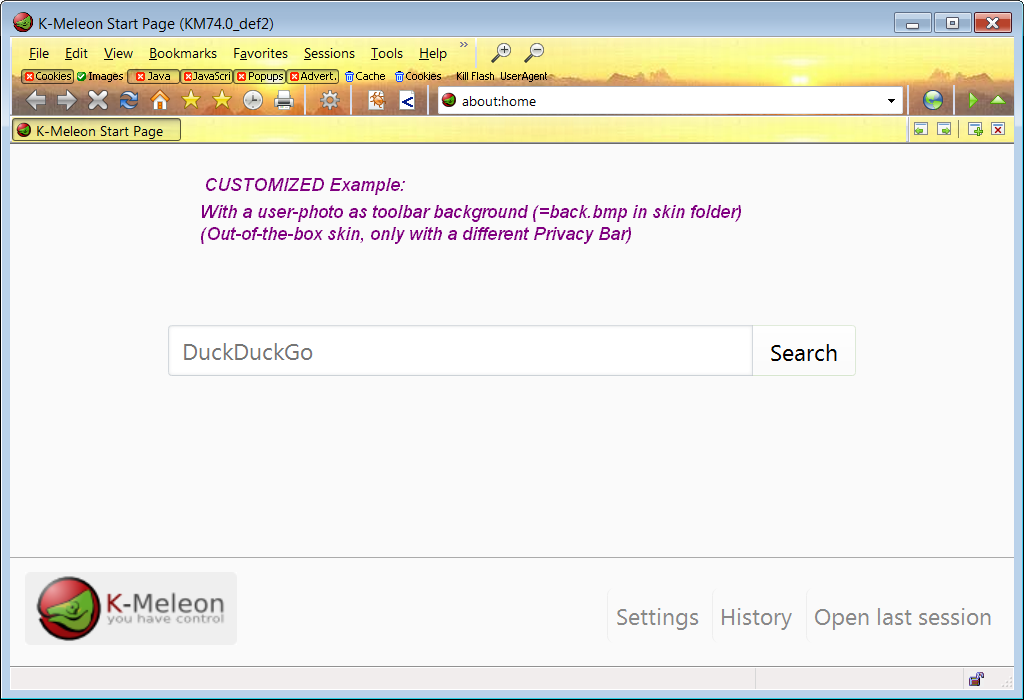Open the History clock icon

[x=253, y=100]
